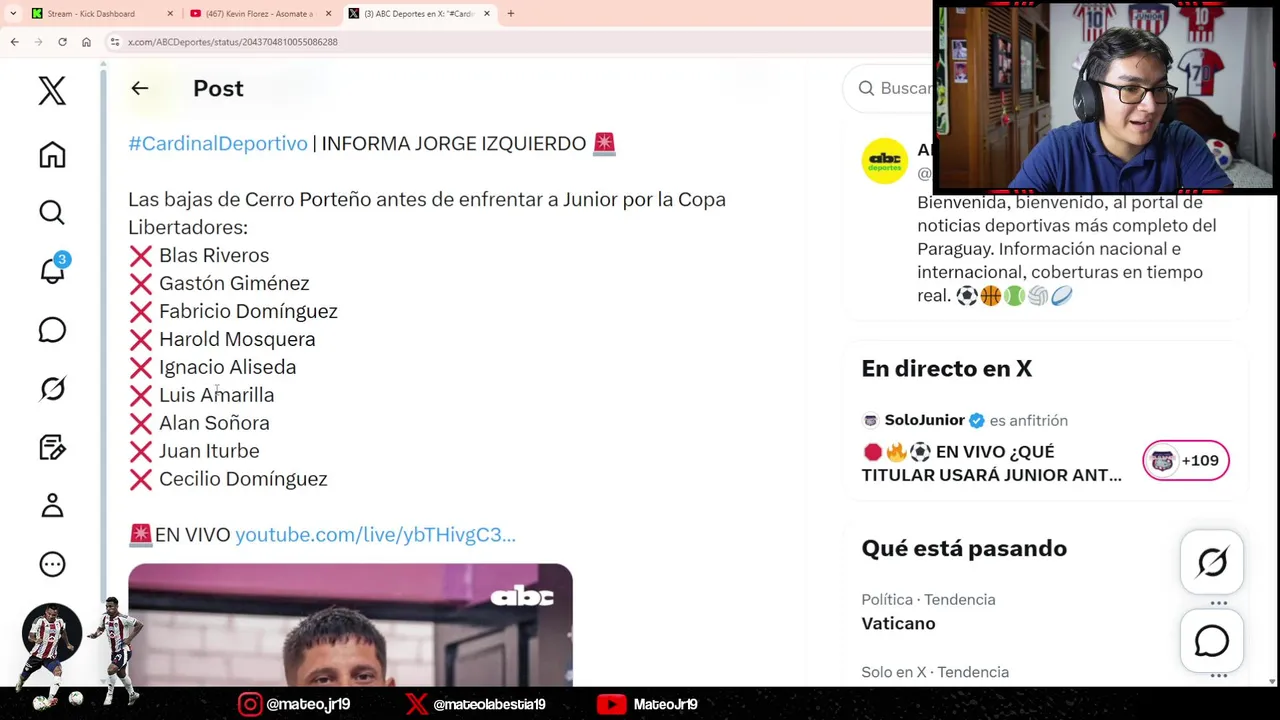Open EN VIVO Junior live broadcast title
Viewport: 1280px width, 720px height.
pyautogui.click(x=991, y=463)
